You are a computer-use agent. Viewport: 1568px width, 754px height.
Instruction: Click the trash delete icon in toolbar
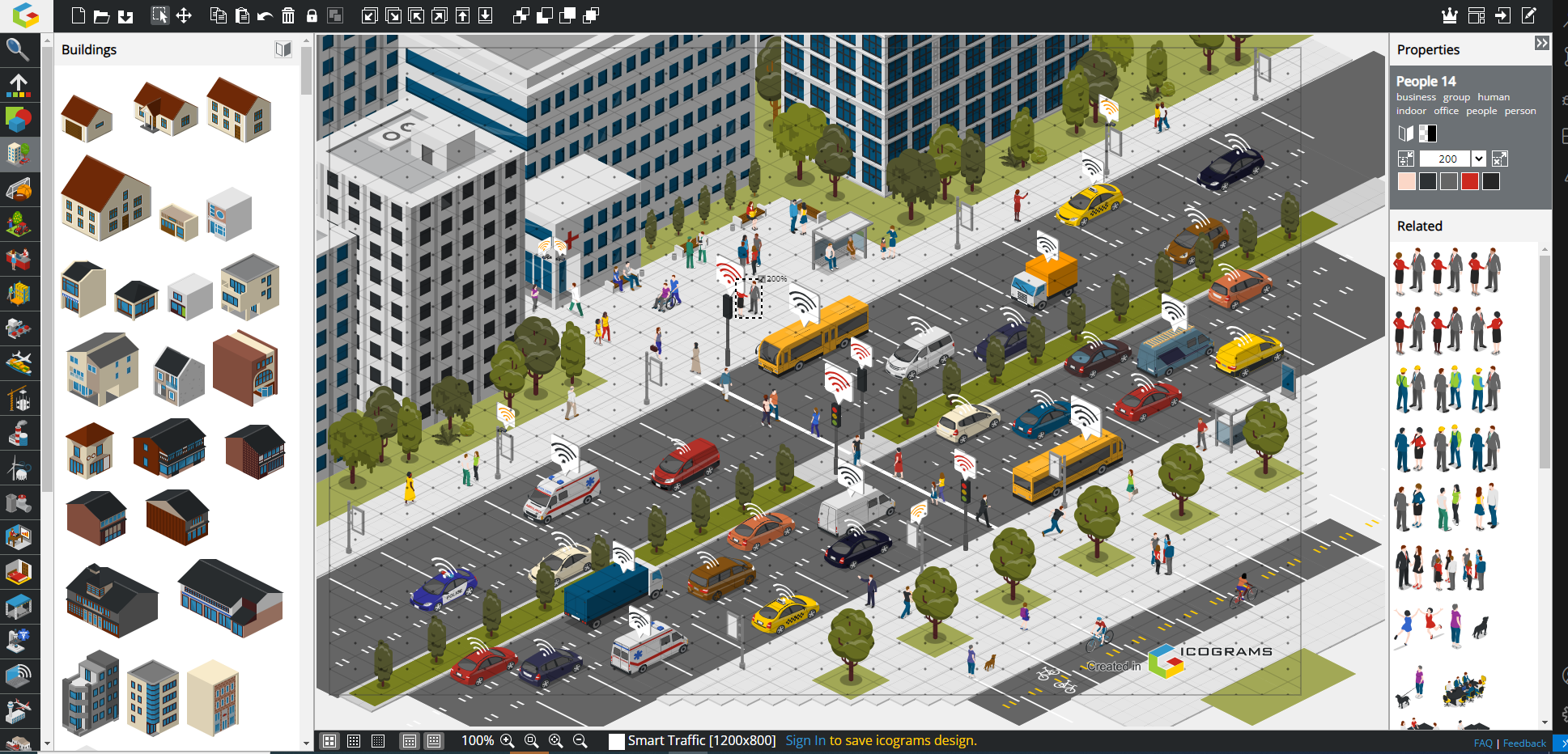pos(288,15)
